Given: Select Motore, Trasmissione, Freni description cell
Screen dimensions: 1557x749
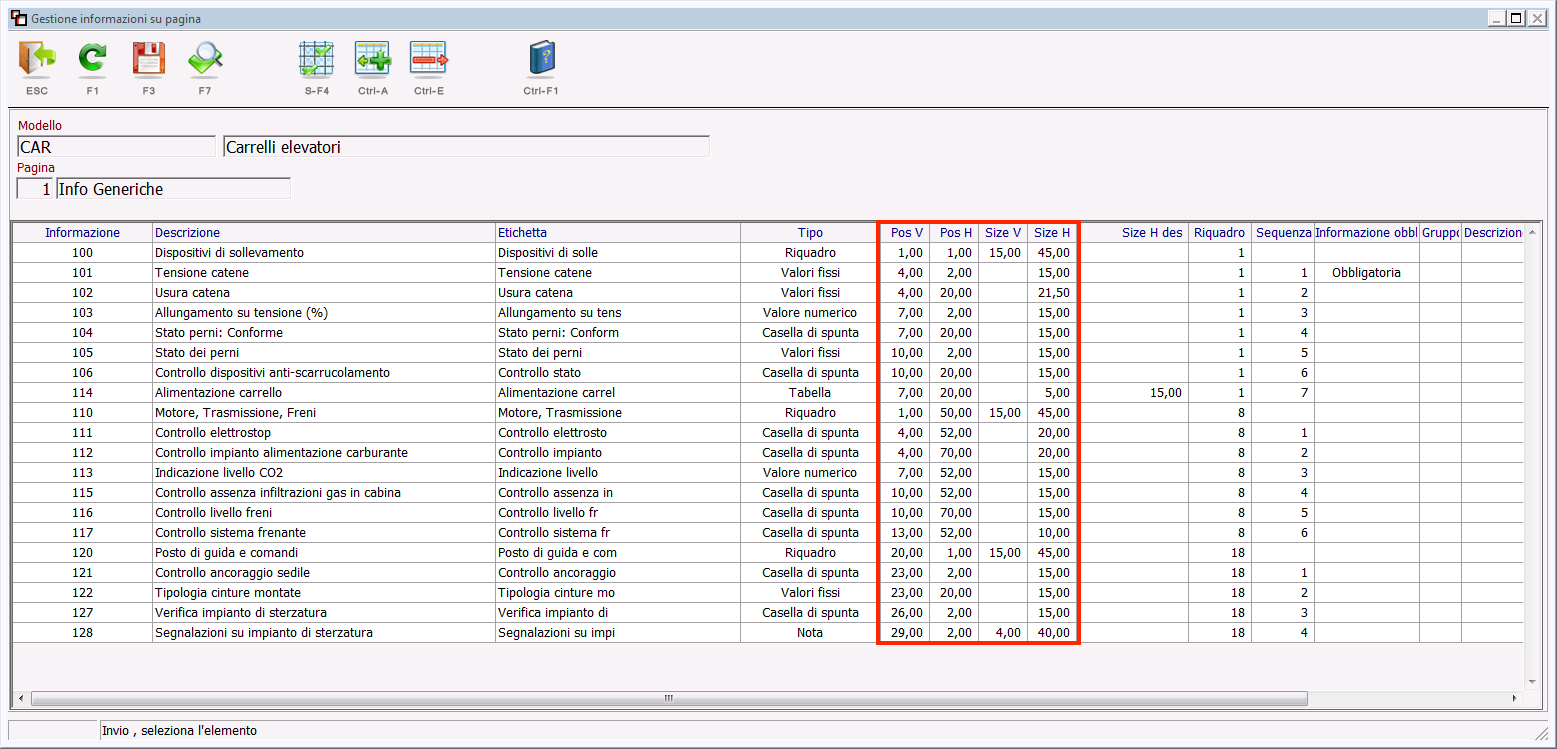Looking at the screenshot, I should click(324, 413).
